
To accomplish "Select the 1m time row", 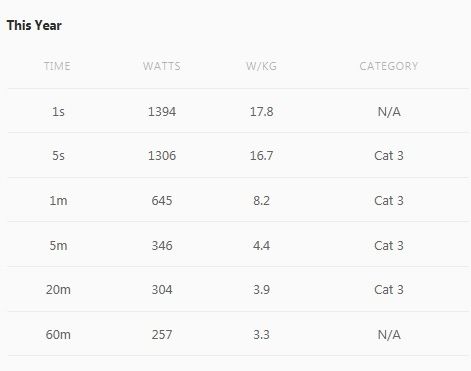I will (x=238, y=200).
